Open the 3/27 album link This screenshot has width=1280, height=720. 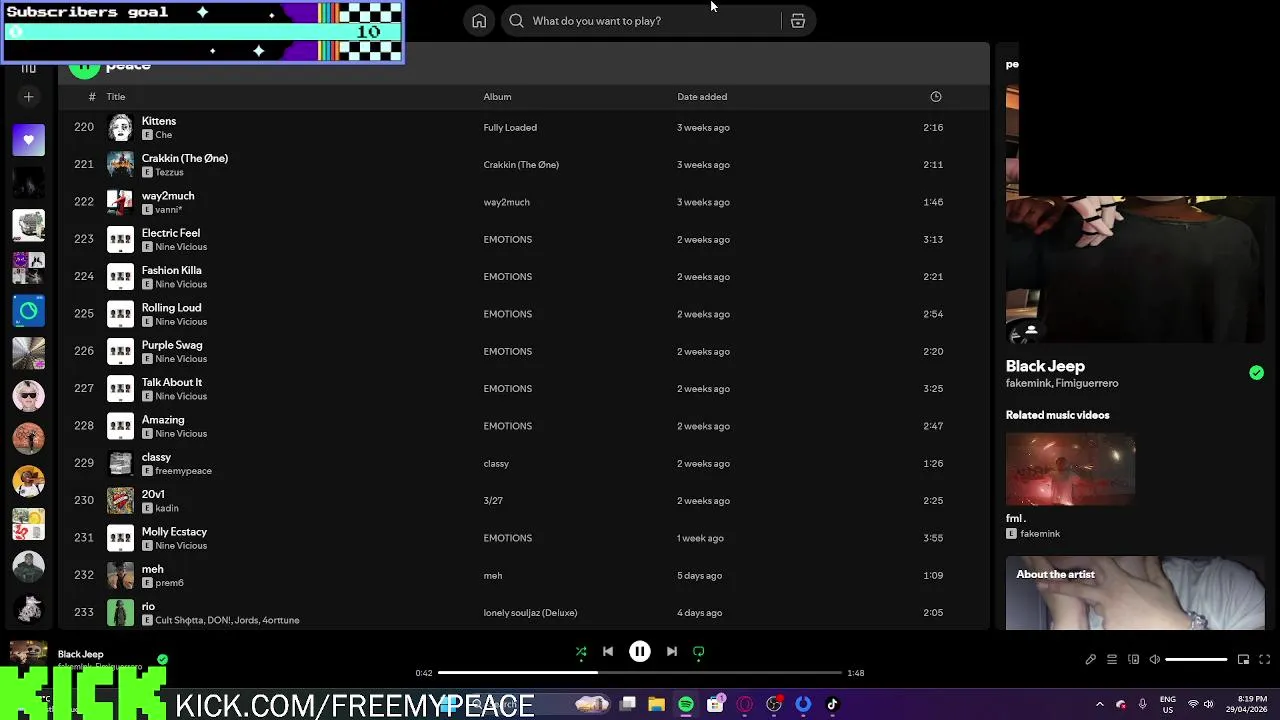pyautogui.click(x=493, y=501)
